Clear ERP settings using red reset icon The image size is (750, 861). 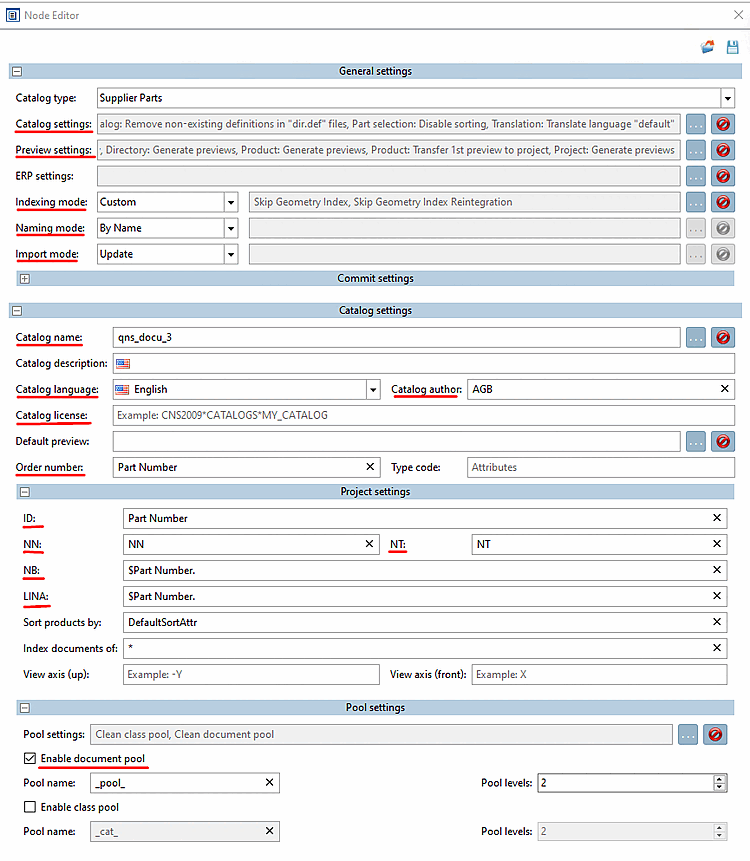click(723, 176)
